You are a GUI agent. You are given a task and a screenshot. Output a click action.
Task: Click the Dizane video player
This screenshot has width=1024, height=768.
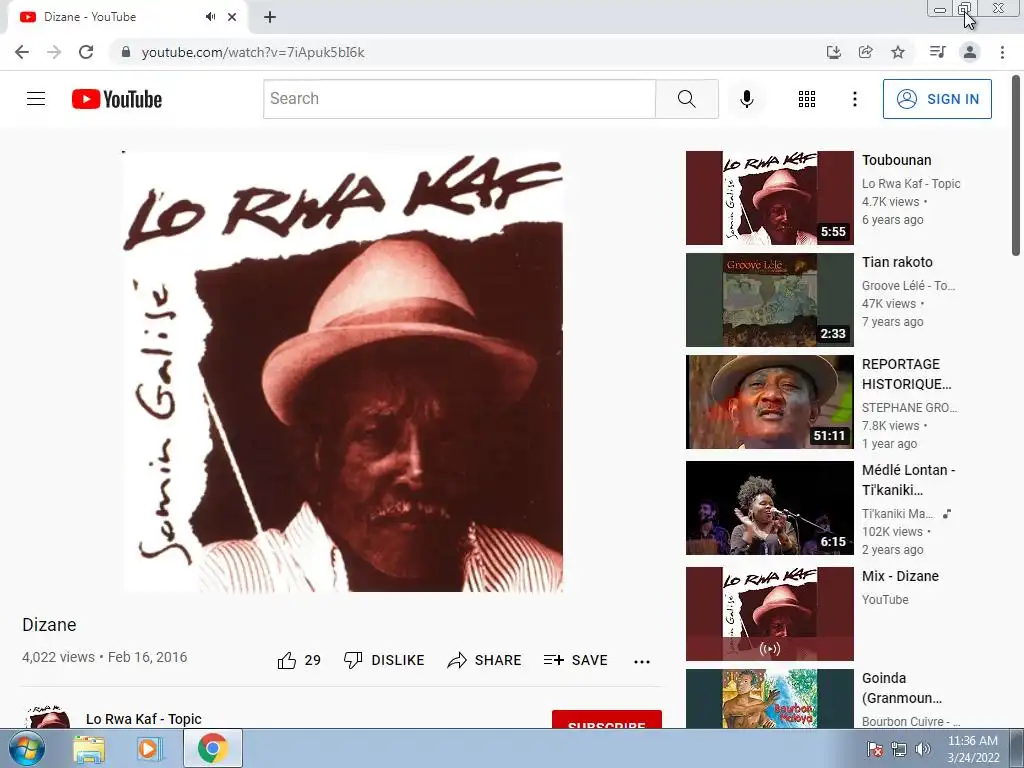point(343,371)
